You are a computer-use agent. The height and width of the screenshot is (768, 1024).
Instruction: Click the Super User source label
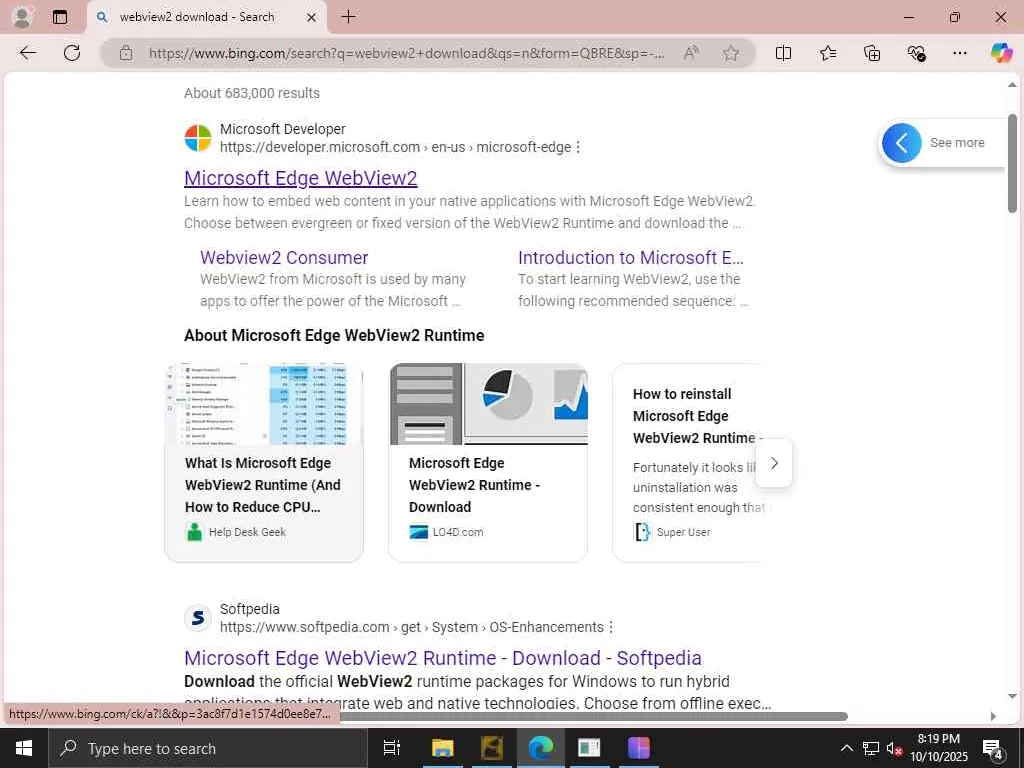[683, 532]
